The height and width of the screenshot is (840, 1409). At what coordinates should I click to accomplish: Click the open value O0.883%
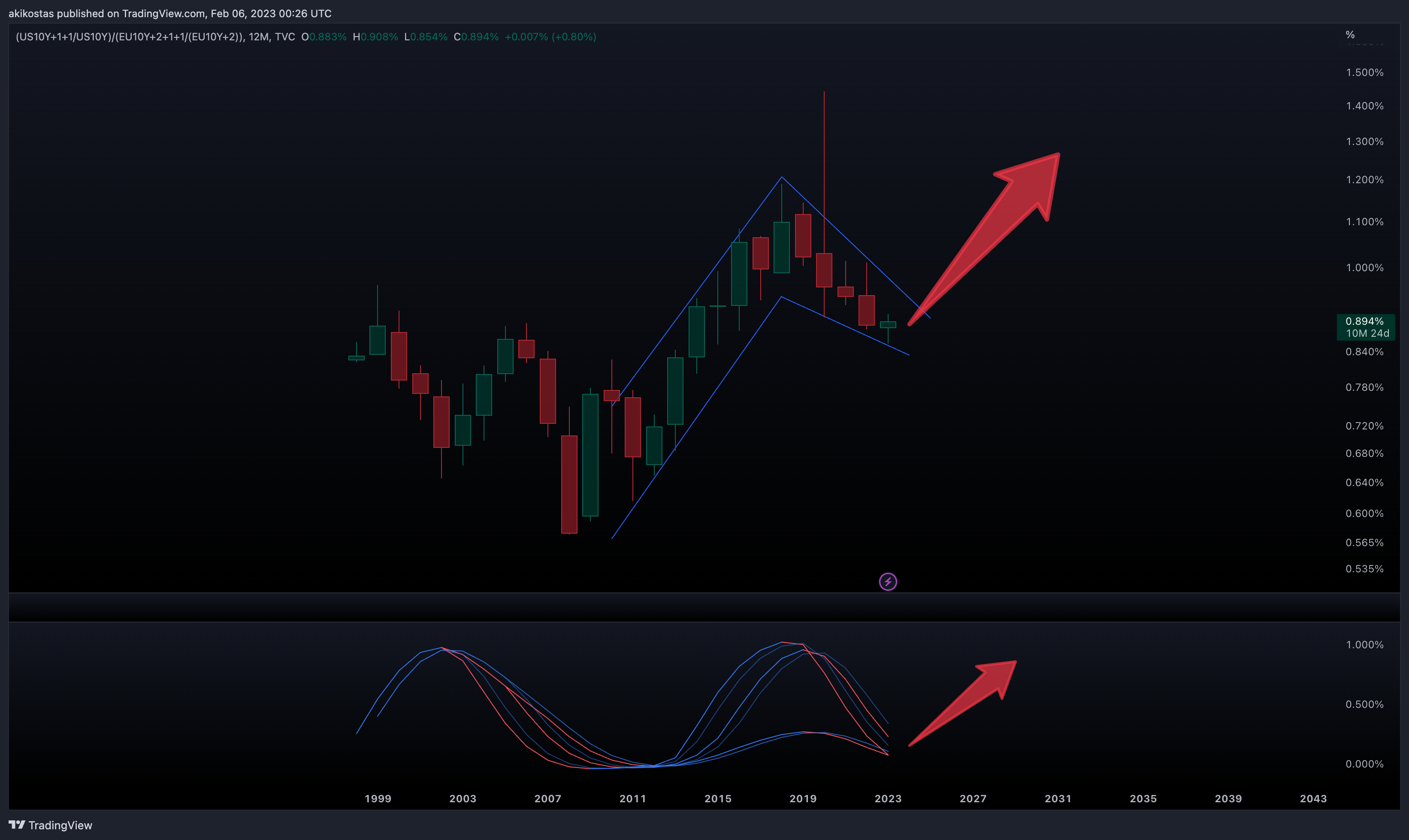pos(324,37)
